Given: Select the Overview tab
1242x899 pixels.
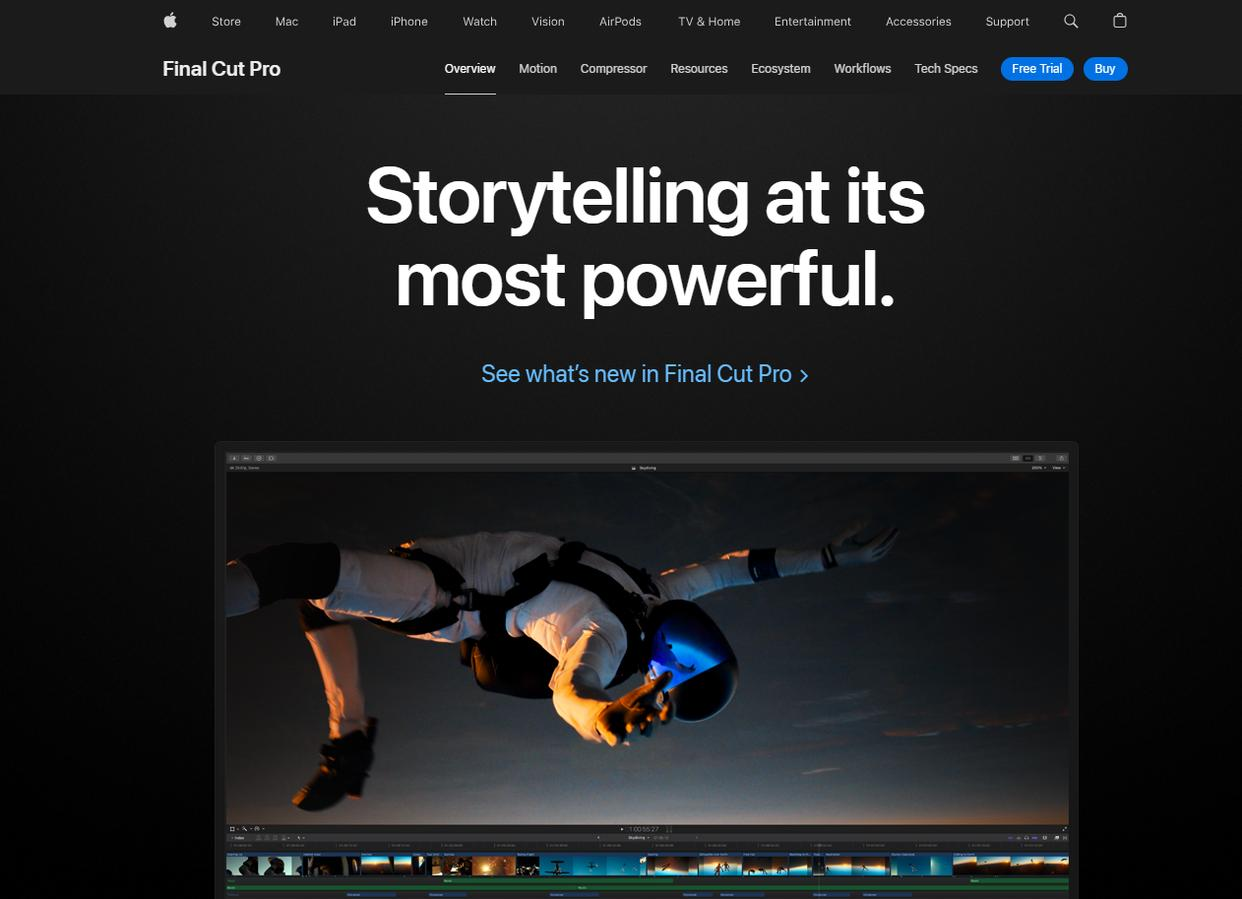Looking at the screenshot, I should (x=470, y=69).
